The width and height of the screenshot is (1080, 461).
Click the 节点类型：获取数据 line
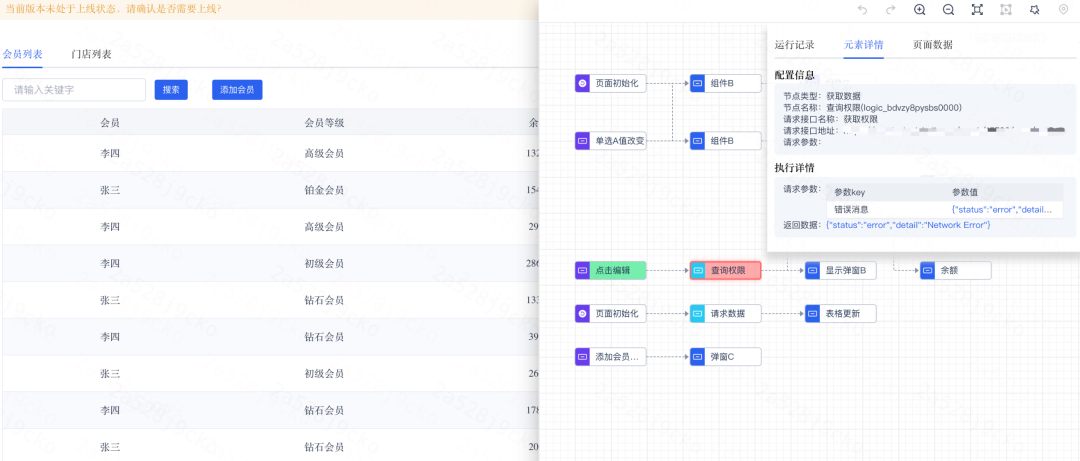coord(822,96)
